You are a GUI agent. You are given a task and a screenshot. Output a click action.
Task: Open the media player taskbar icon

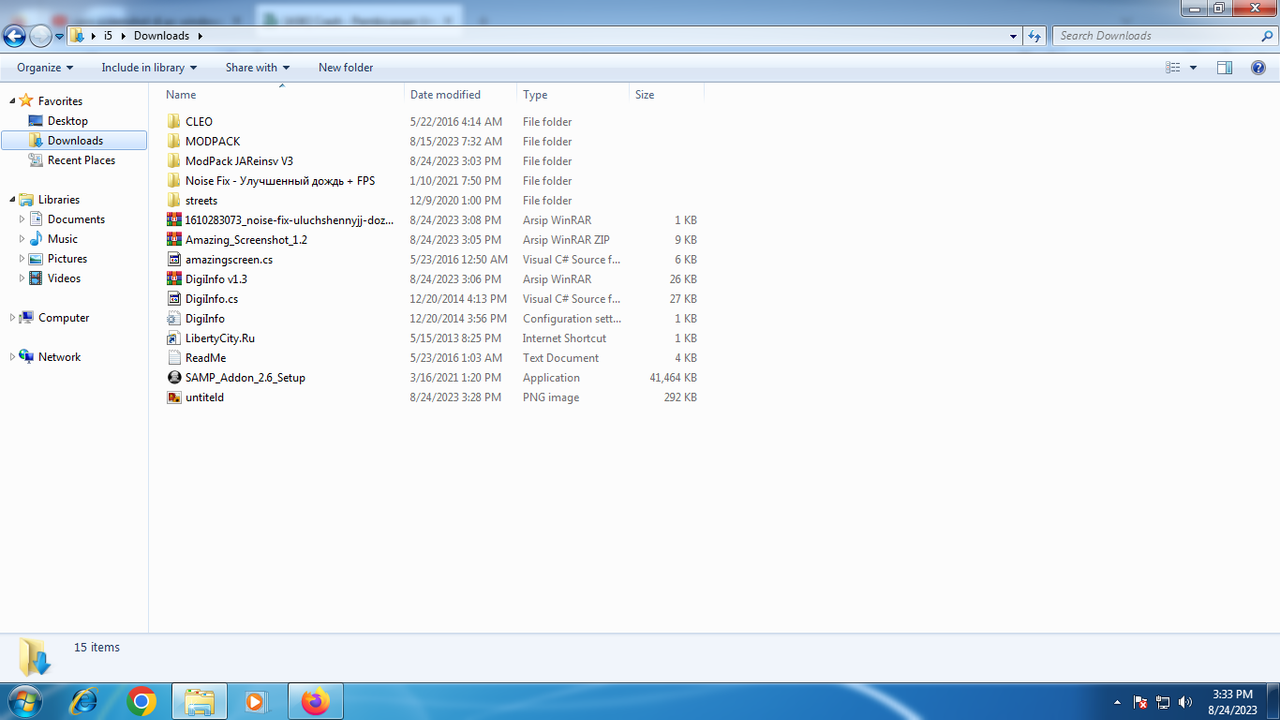[x=255, y=702]
